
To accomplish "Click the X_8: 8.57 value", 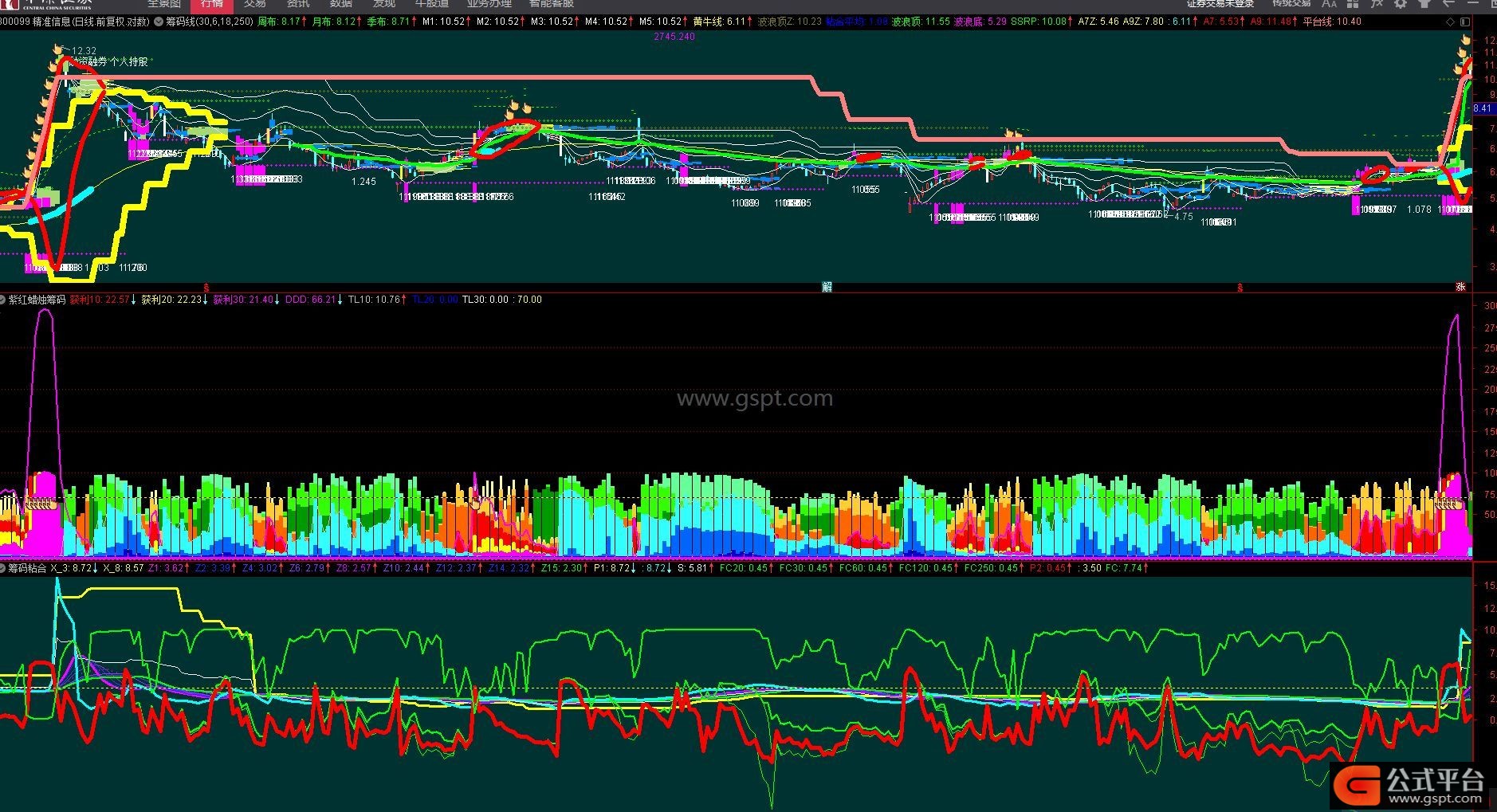I will click(x=124, y=568).
